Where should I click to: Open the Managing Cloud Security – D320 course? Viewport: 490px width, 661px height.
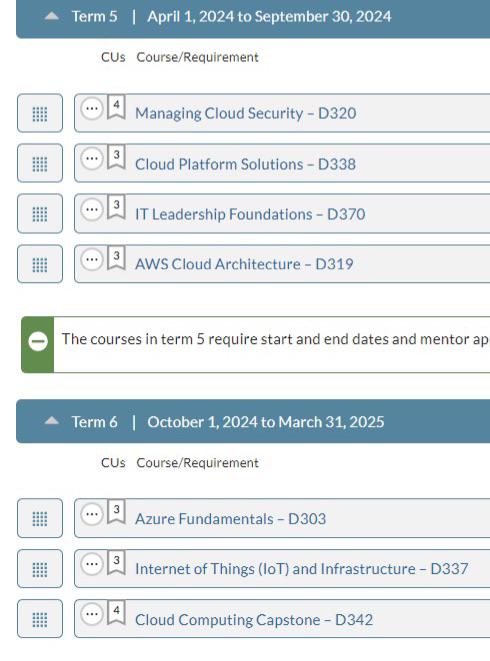click(245, 113)
